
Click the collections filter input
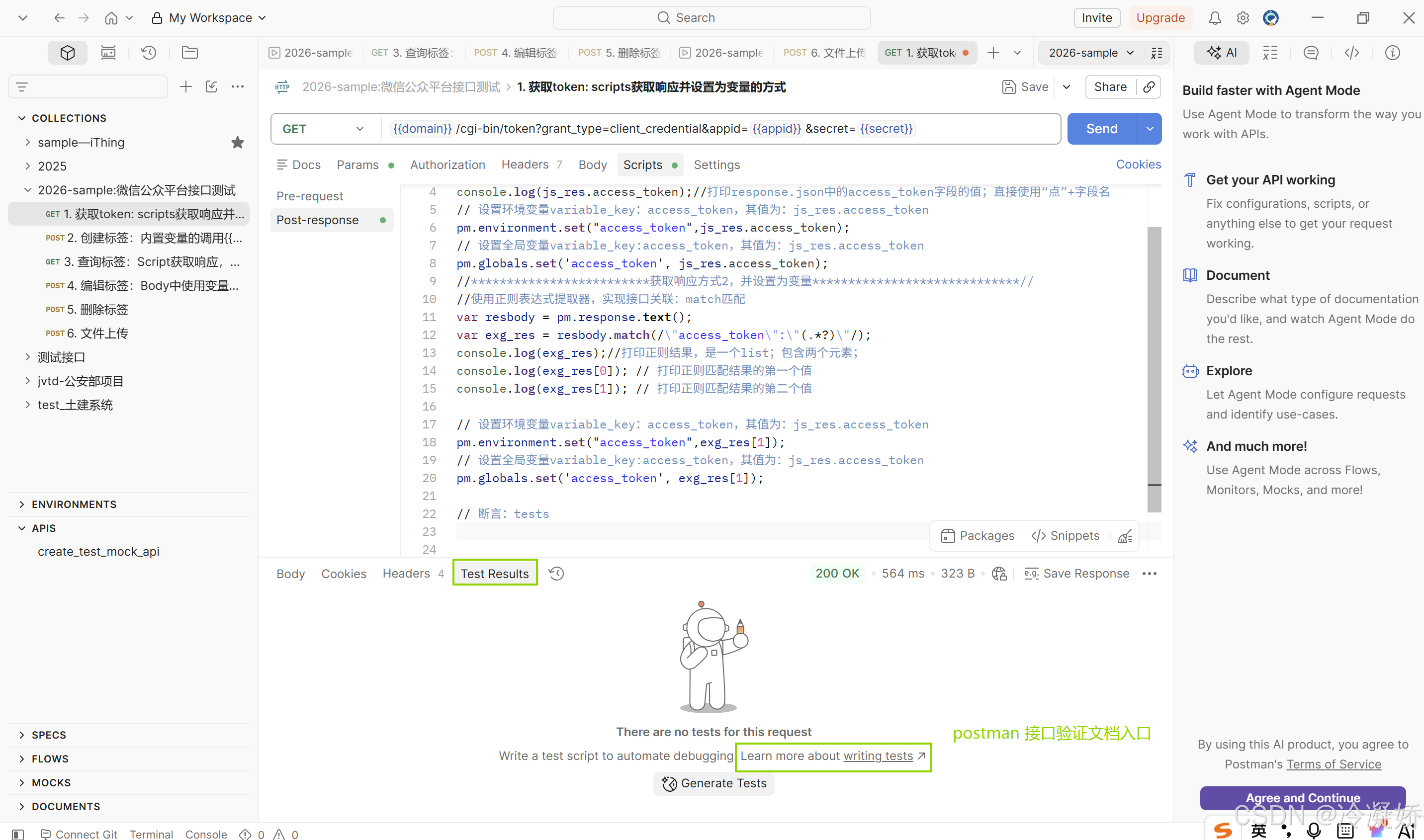coord(89,86)
